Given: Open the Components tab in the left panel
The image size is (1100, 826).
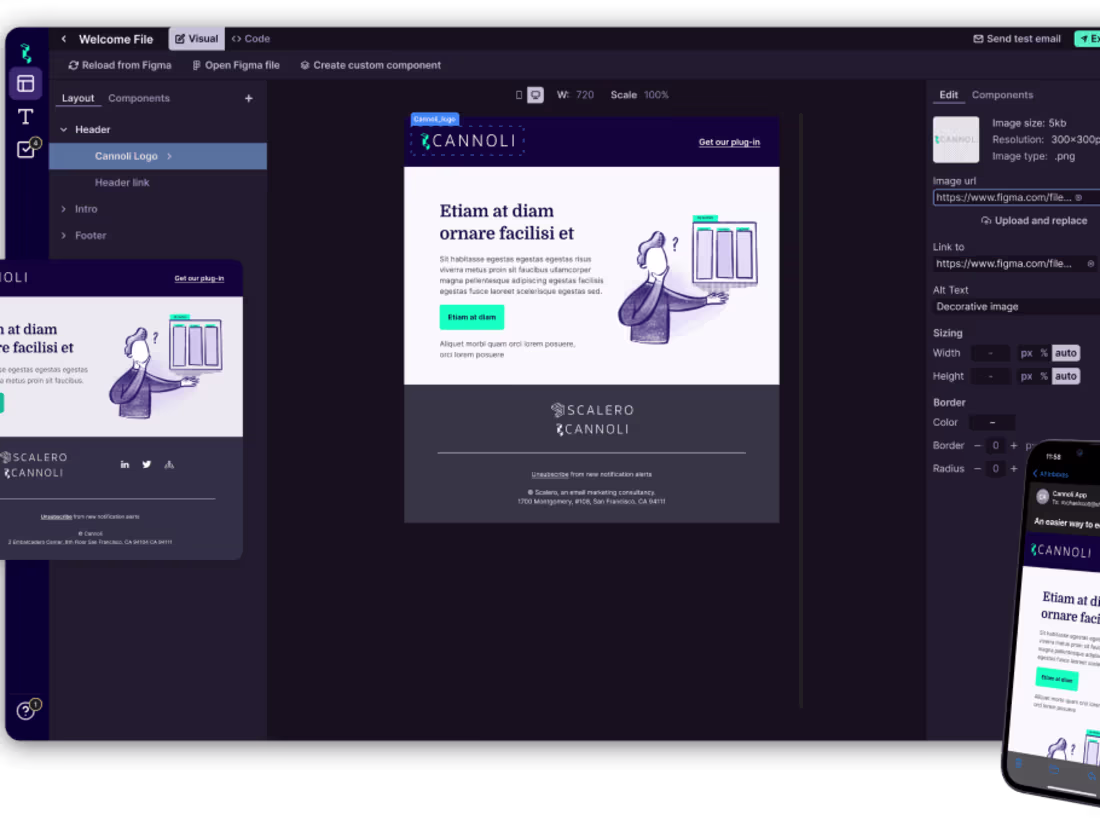Looking at the screenshot, I should [x=139, y=98].
